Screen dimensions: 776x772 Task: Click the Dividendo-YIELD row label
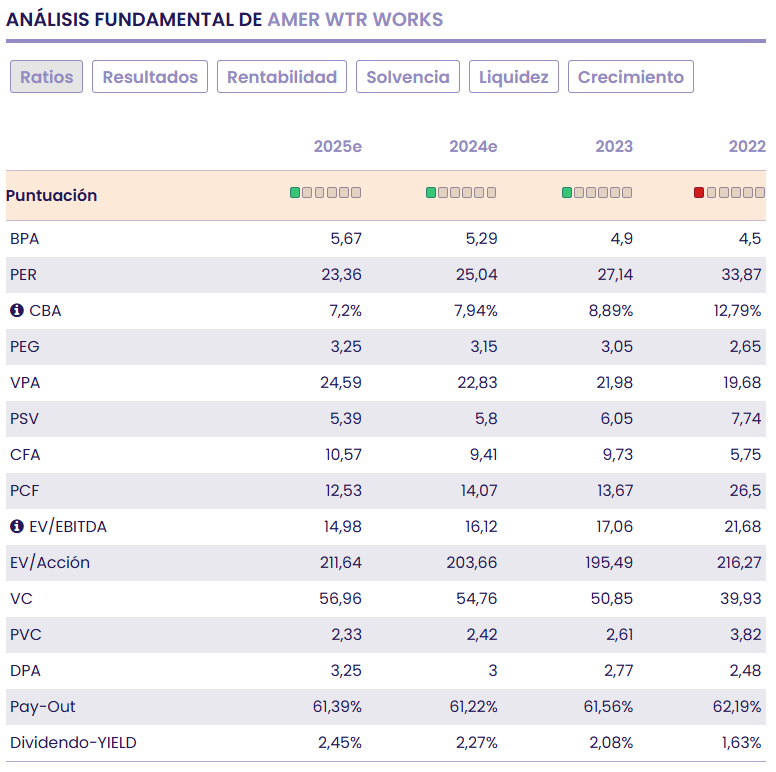[73, 743]
